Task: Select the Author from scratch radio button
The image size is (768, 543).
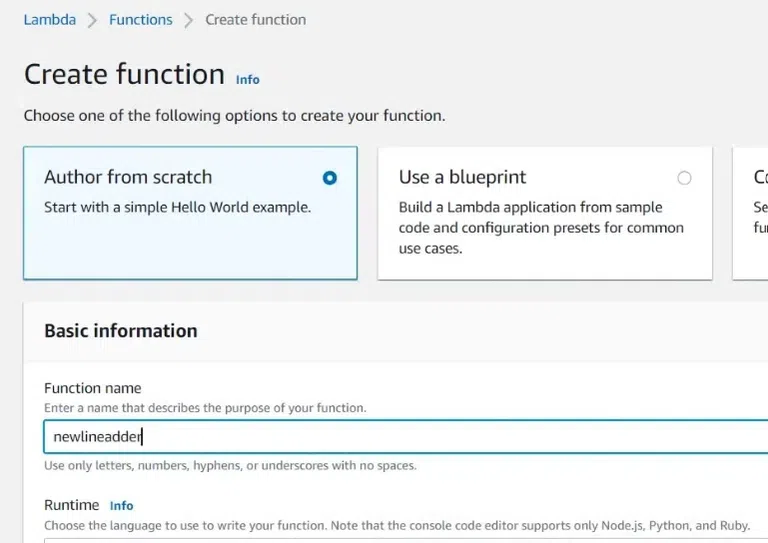Action: [330, 178]
